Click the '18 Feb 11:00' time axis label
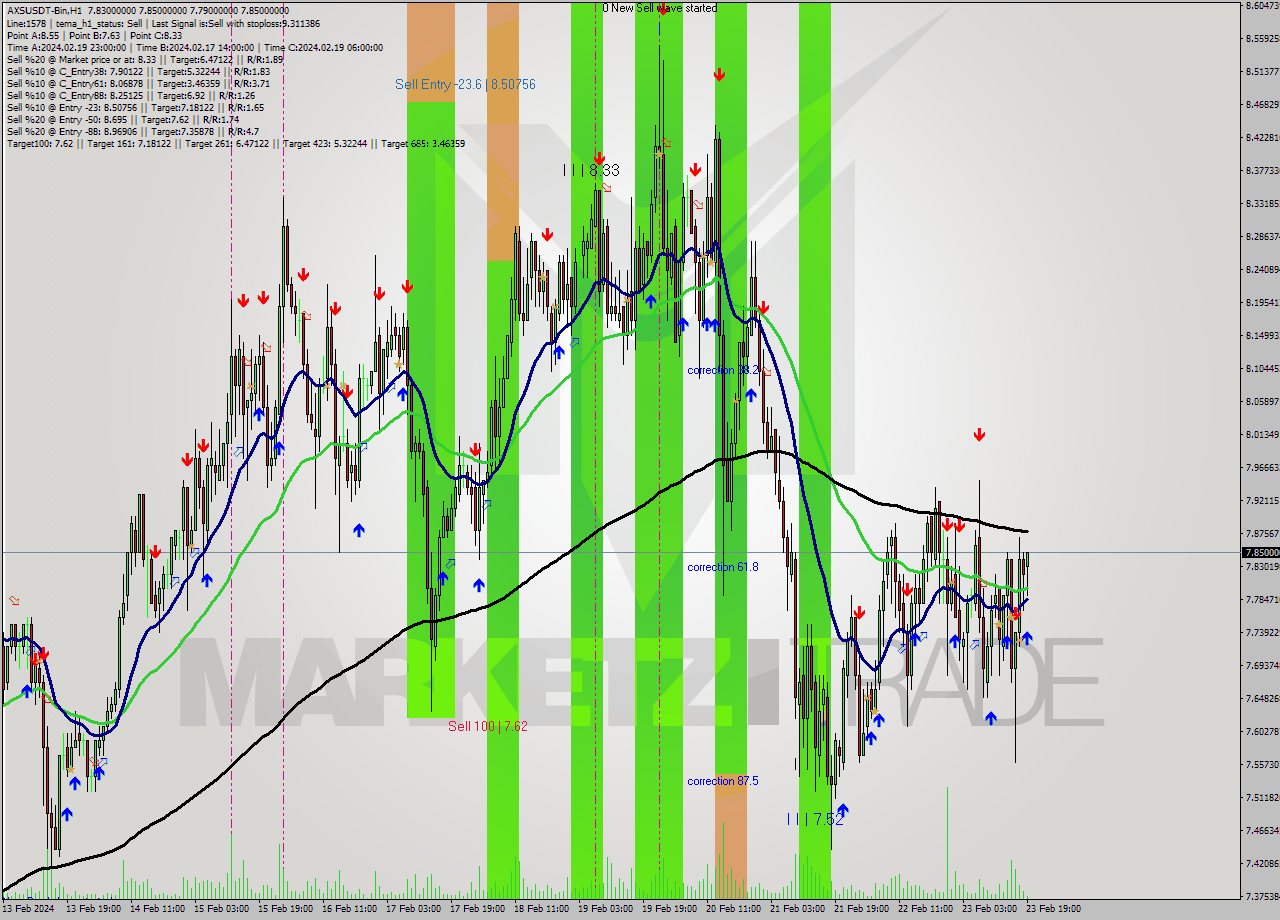The width and height of the screenshot is (1280, 920). [541, 908]
